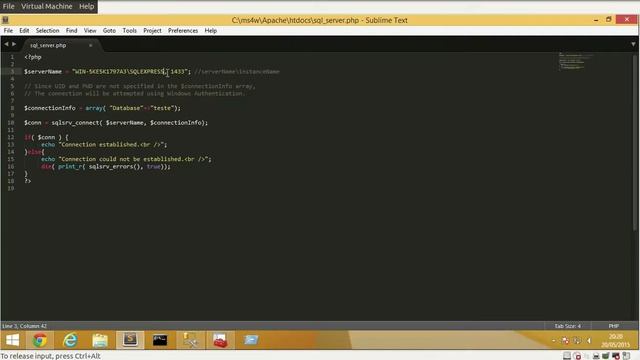Open Sublime Text File menu
640x360 pixels.
[x=8, y=31]
